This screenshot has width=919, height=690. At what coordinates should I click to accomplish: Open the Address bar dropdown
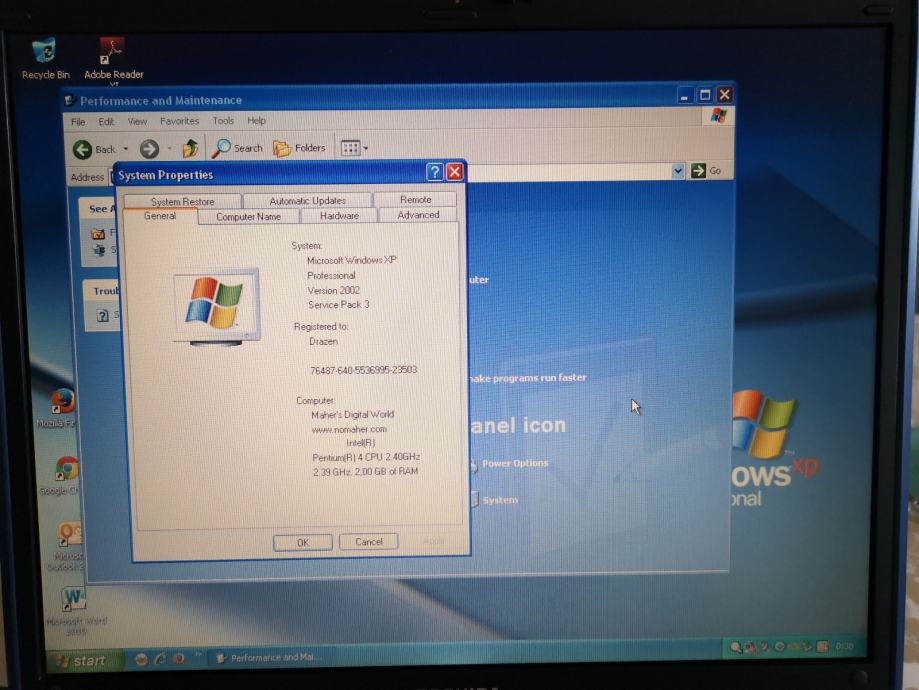(x=678, y=171)
